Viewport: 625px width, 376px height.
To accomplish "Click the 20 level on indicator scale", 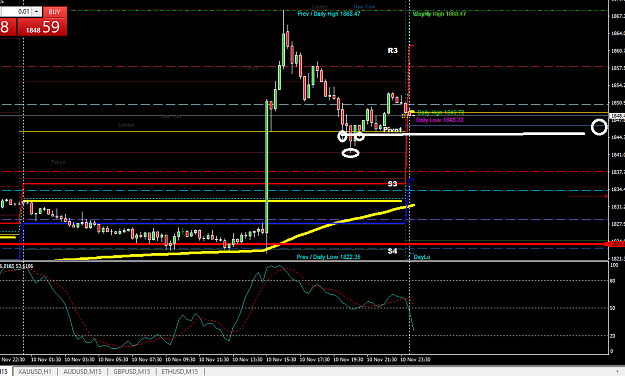I will tap(613, 336).
